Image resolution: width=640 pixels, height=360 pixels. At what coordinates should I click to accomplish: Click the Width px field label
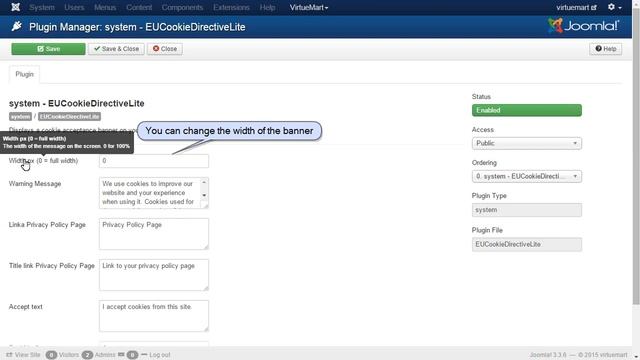point(43,161)
